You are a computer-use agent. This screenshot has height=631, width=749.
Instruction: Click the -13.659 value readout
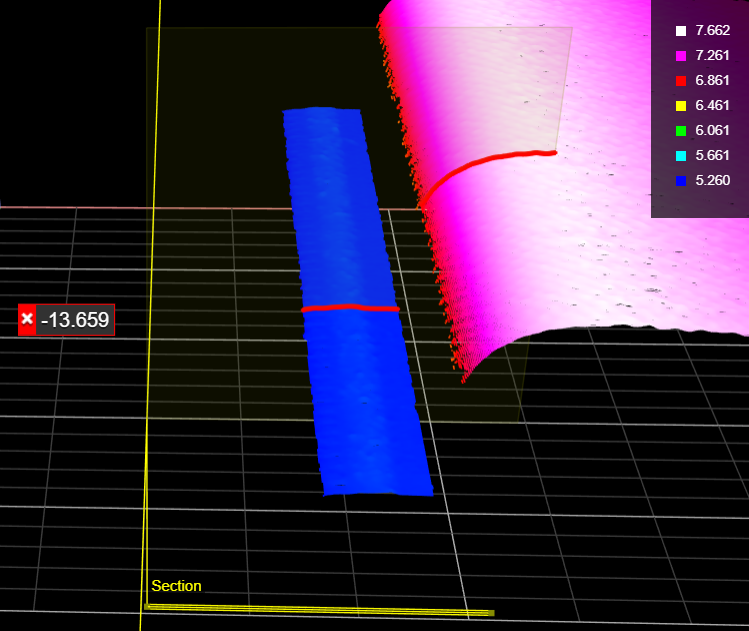coord(75,320)
